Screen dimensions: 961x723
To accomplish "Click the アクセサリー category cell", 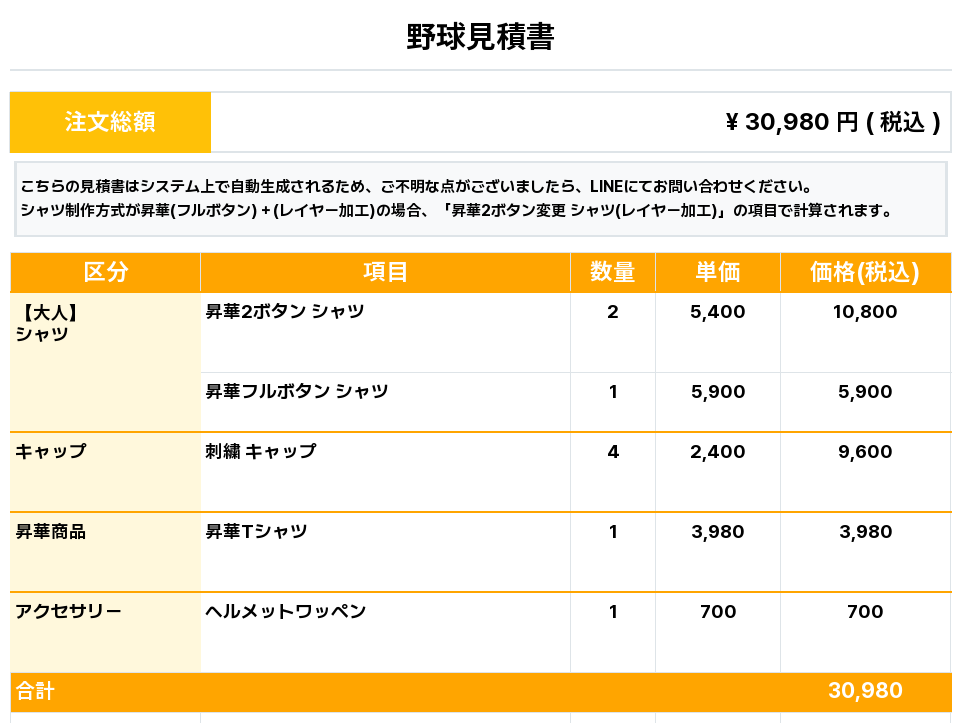I will 105,632.
